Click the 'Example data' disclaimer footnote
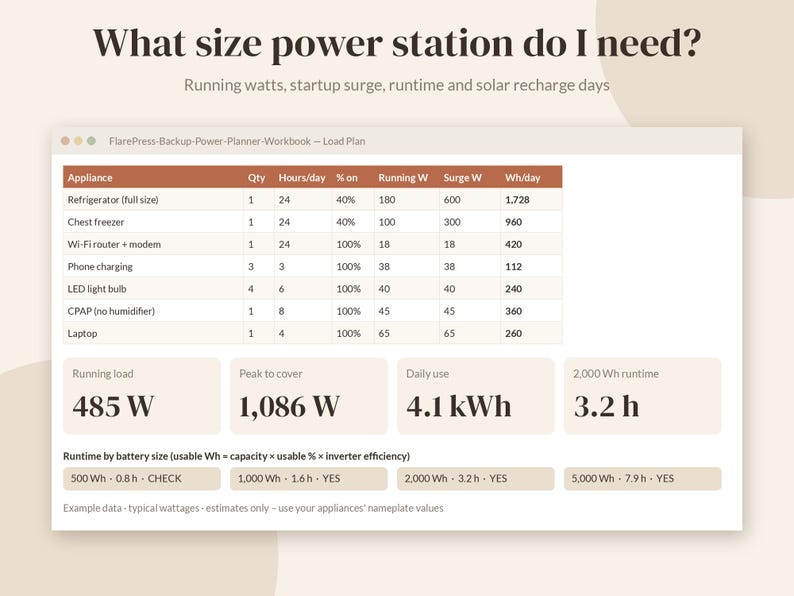Viewport: 794px width, 596px height. tap(253, 508)
